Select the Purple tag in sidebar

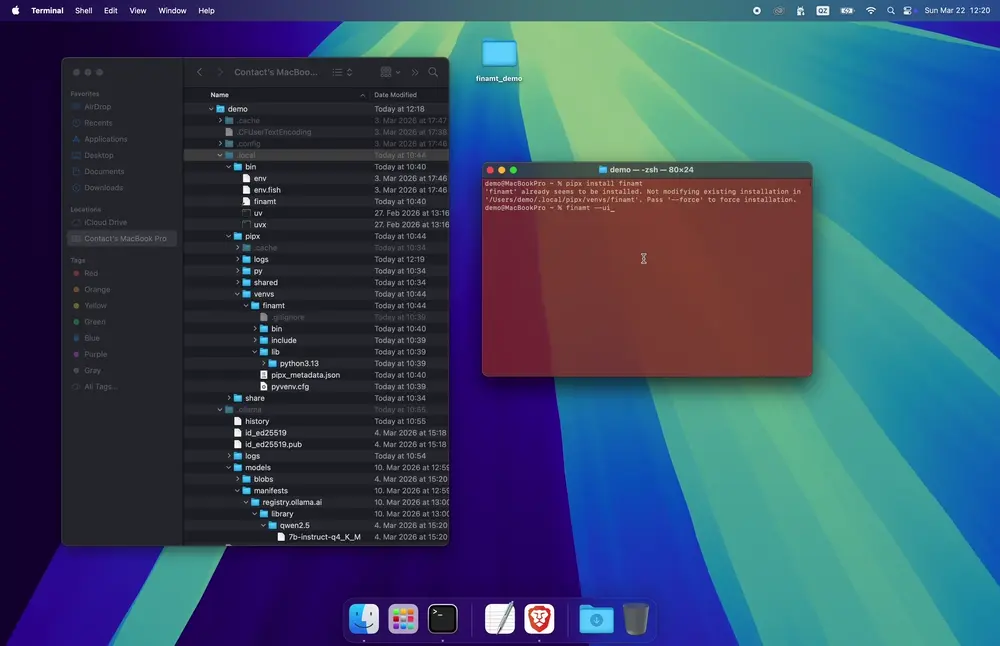[95, 354]
